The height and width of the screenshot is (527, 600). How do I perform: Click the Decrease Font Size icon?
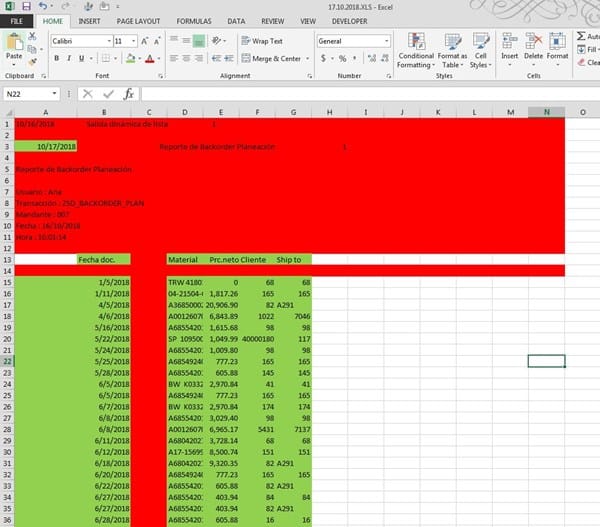coord(157,41)
